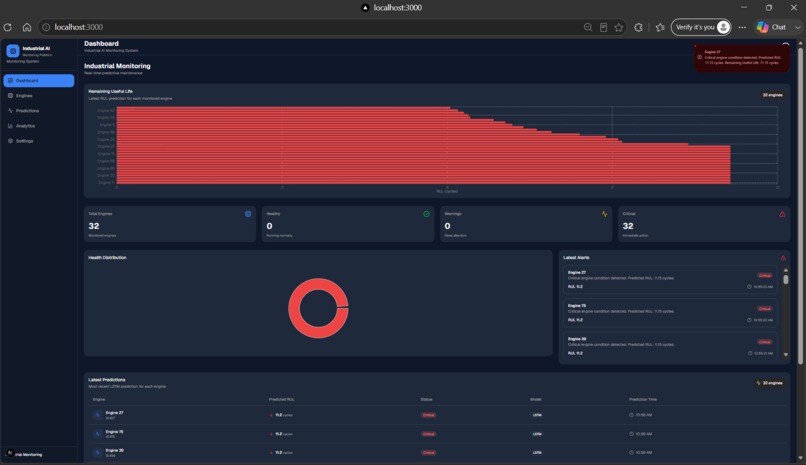The height and width of the screenshot is (465, 806).
Task: Click the zoom out magnifier in address bar
Action: 588,27
